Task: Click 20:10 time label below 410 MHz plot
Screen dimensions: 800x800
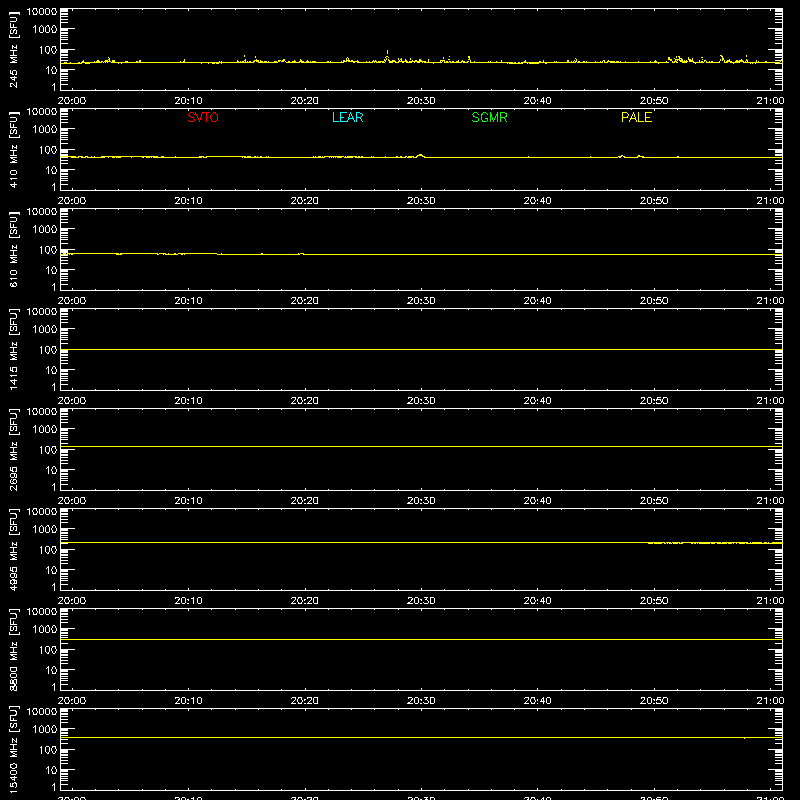Action: click(x=188, y=201)
